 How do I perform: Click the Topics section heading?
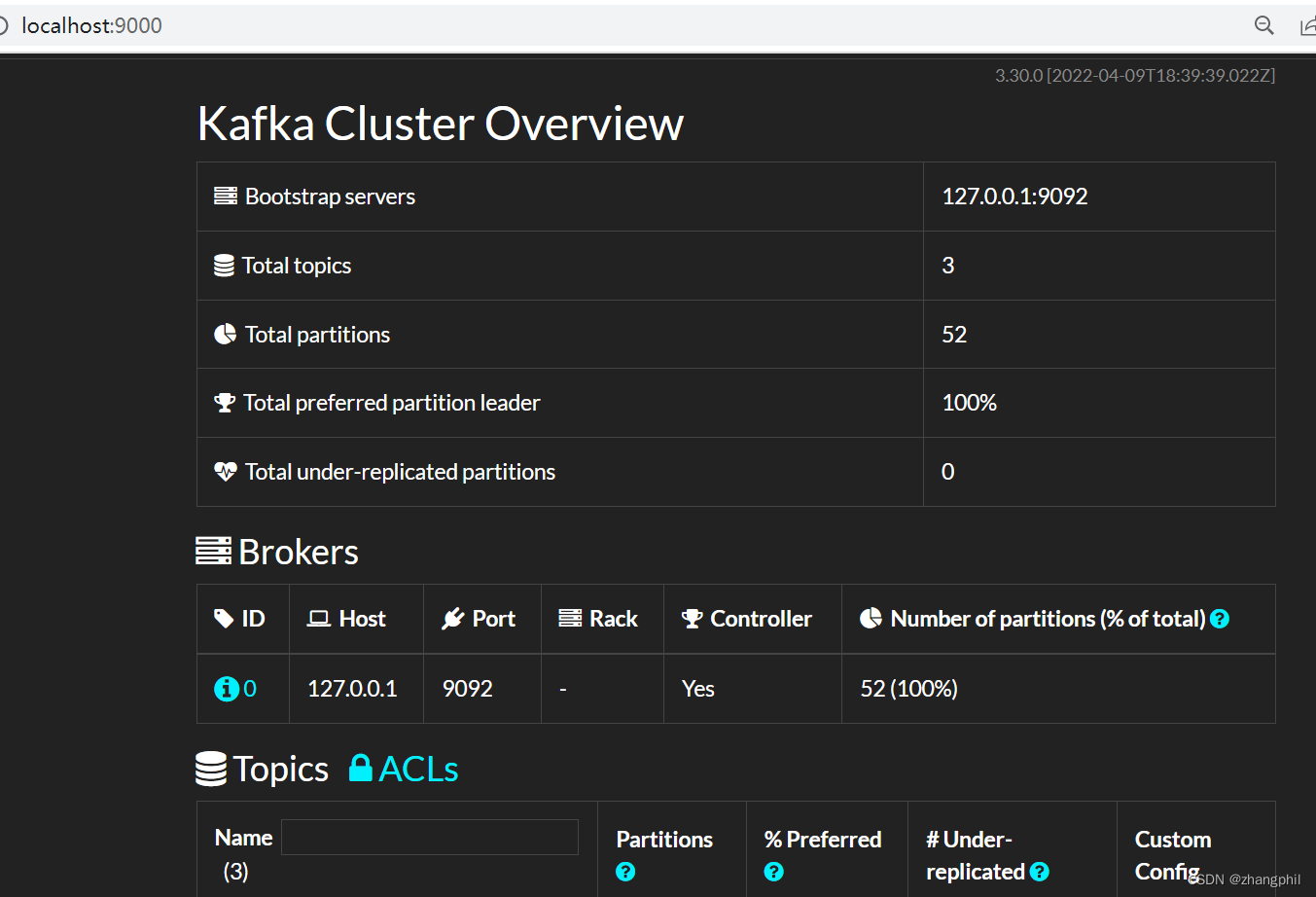(281, 769)
